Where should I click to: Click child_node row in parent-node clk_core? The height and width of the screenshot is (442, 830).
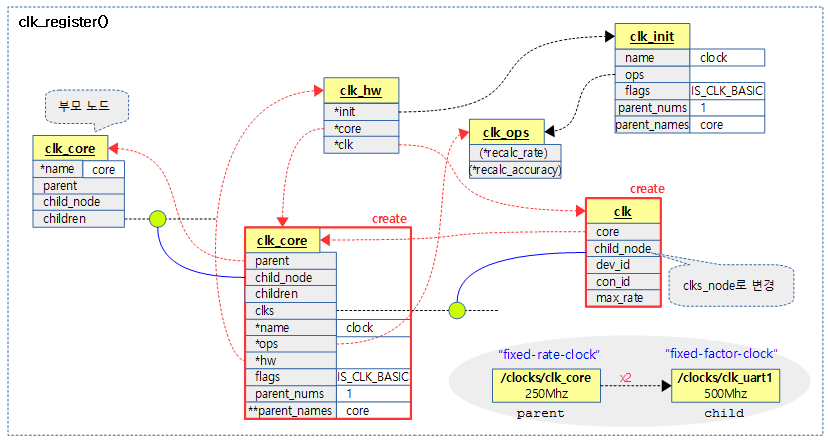pos(78,202)
